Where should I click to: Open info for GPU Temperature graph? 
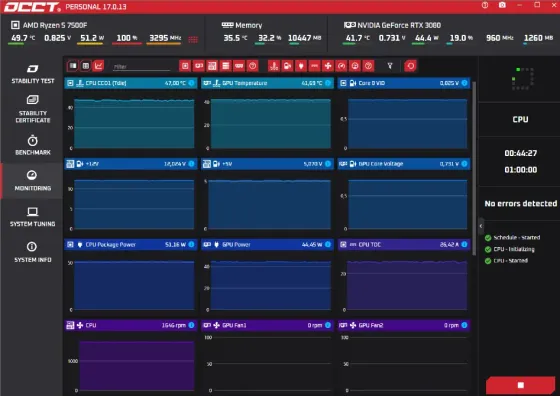tap(328, 83)
